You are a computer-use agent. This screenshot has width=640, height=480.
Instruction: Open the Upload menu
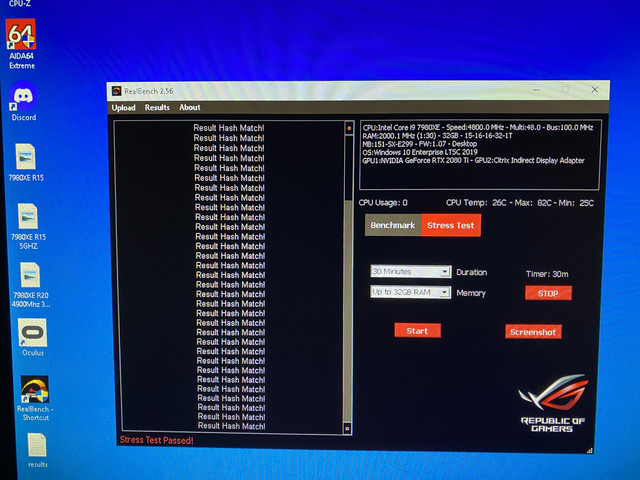123,108
